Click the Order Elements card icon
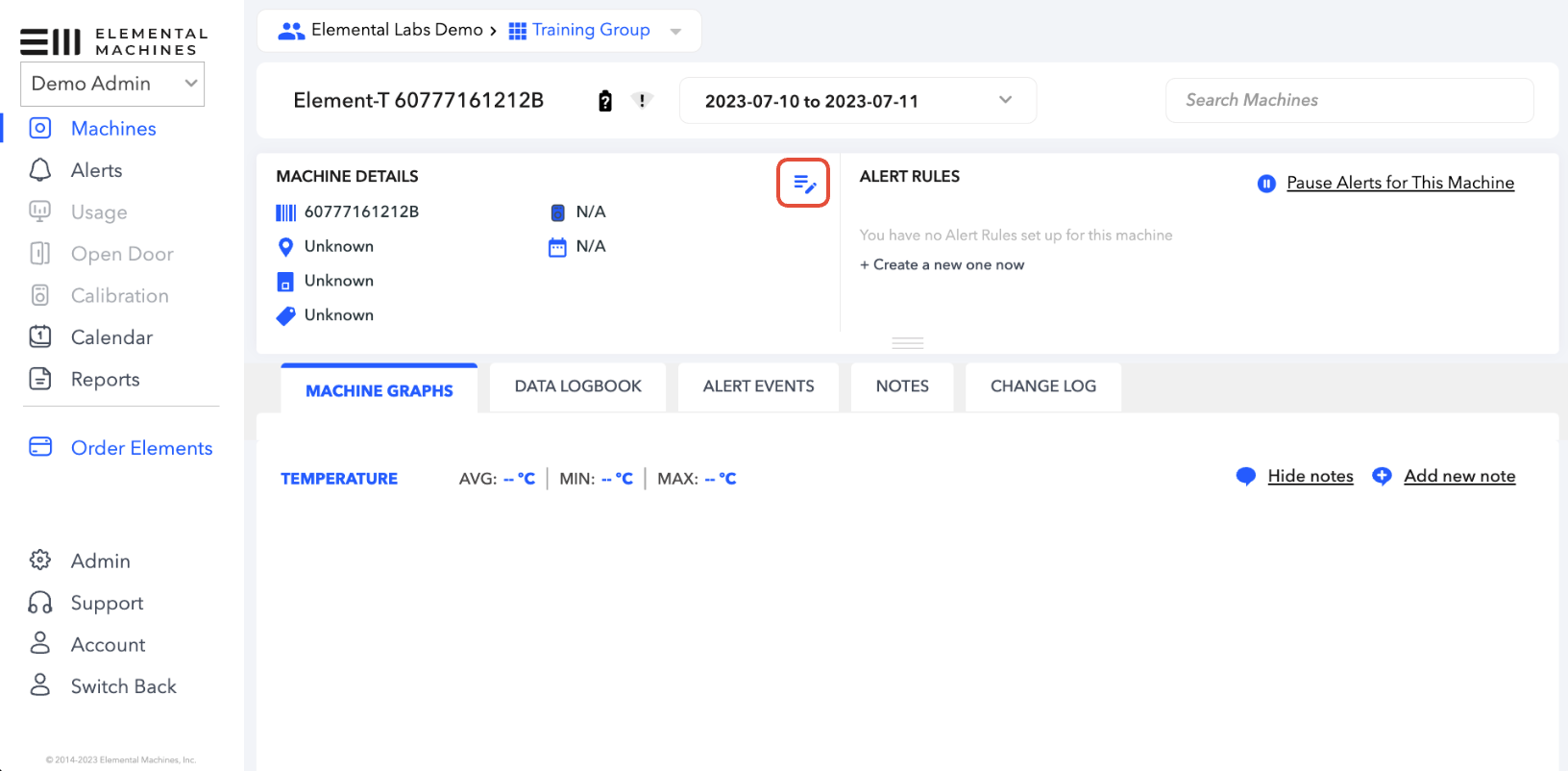Viewport: 1568px width, 771px height. point(40,447)
